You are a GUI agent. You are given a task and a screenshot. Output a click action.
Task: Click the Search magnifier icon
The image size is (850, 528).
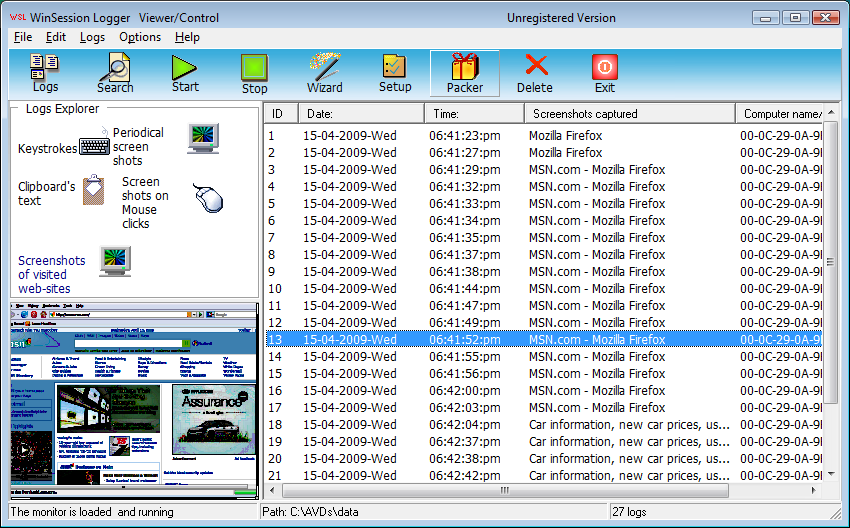[115, 68]
